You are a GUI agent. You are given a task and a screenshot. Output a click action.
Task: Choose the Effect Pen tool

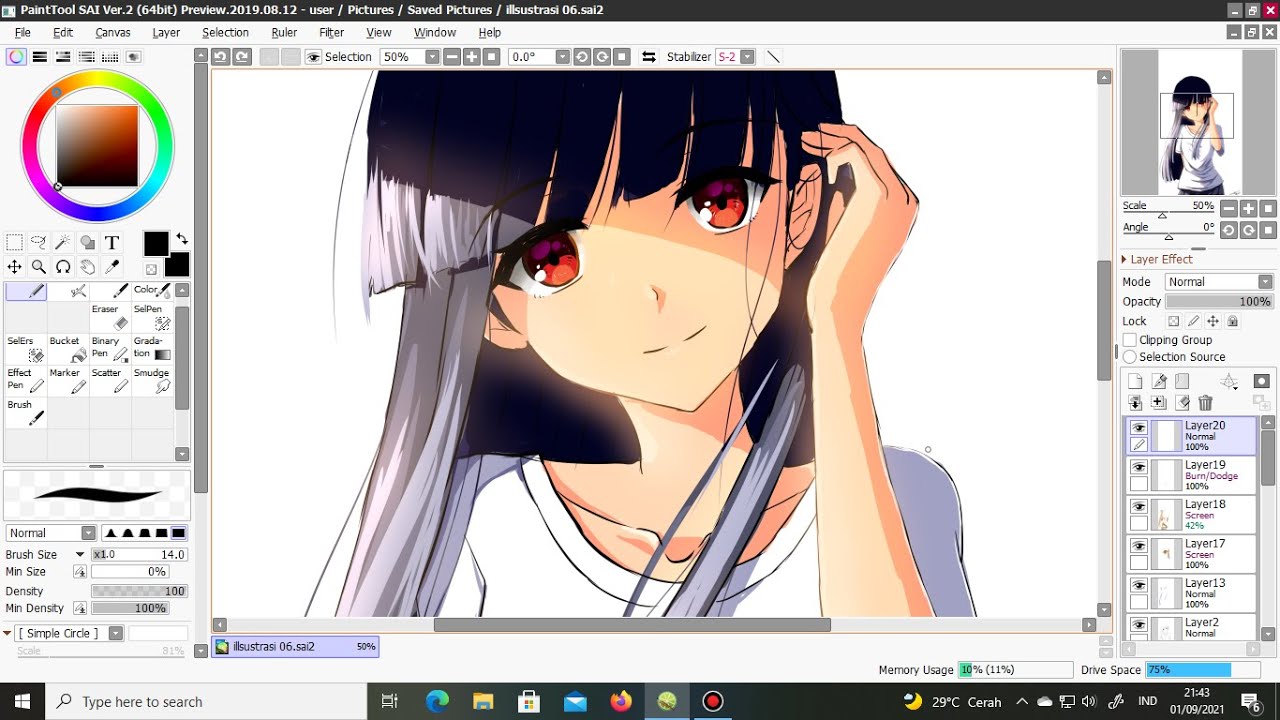pos(26,381)
